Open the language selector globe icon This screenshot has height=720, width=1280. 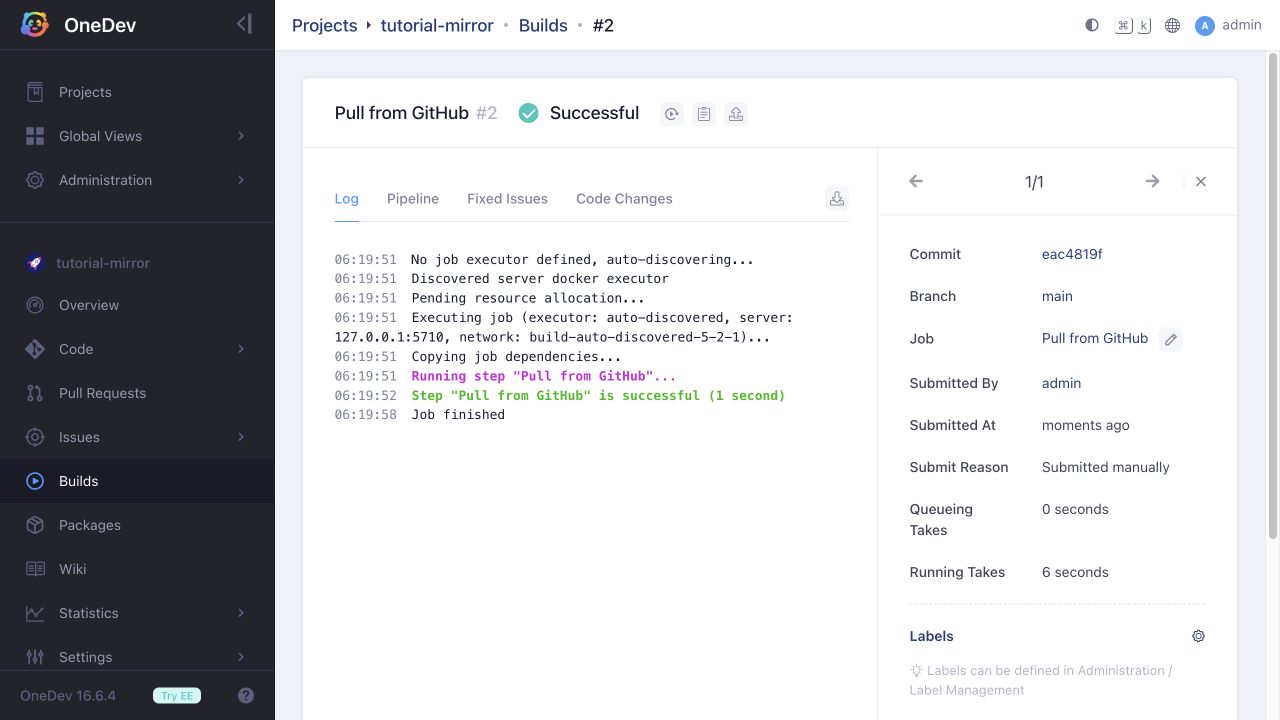1173,25
